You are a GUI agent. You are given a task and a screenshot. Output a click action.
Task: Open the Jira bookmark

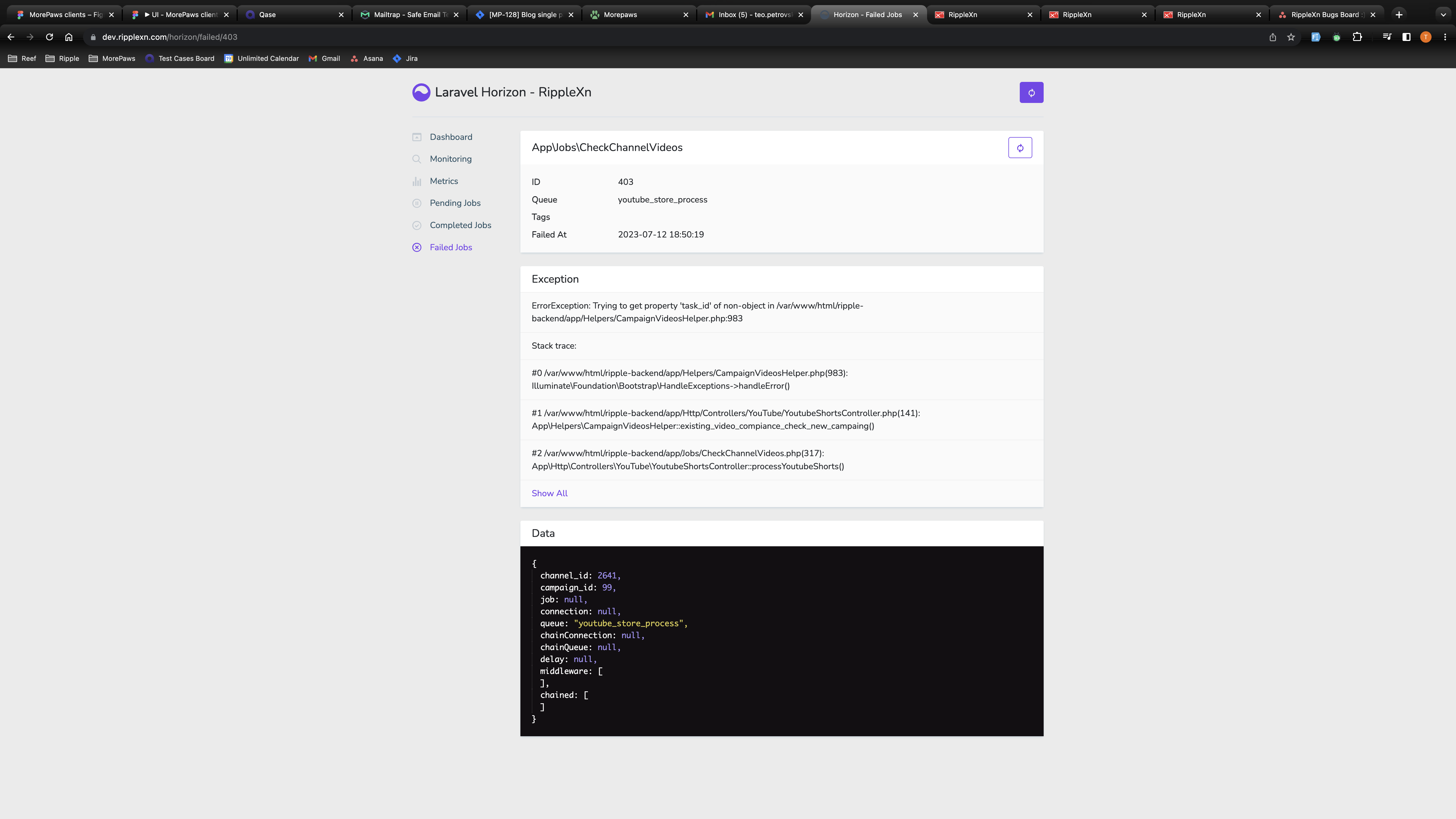(x=405, y=58)
